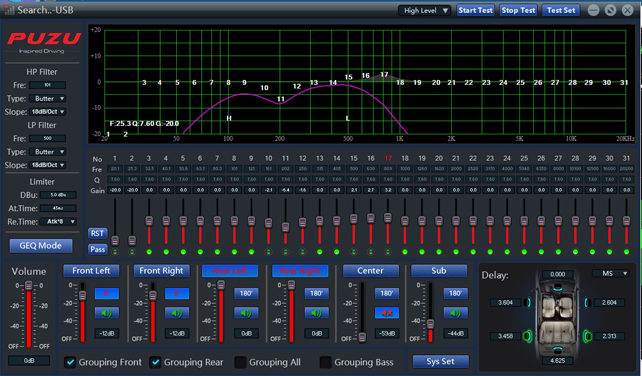Click Limiter DBu input field
The height and width of the screenshot is (376, 642).
58,195
